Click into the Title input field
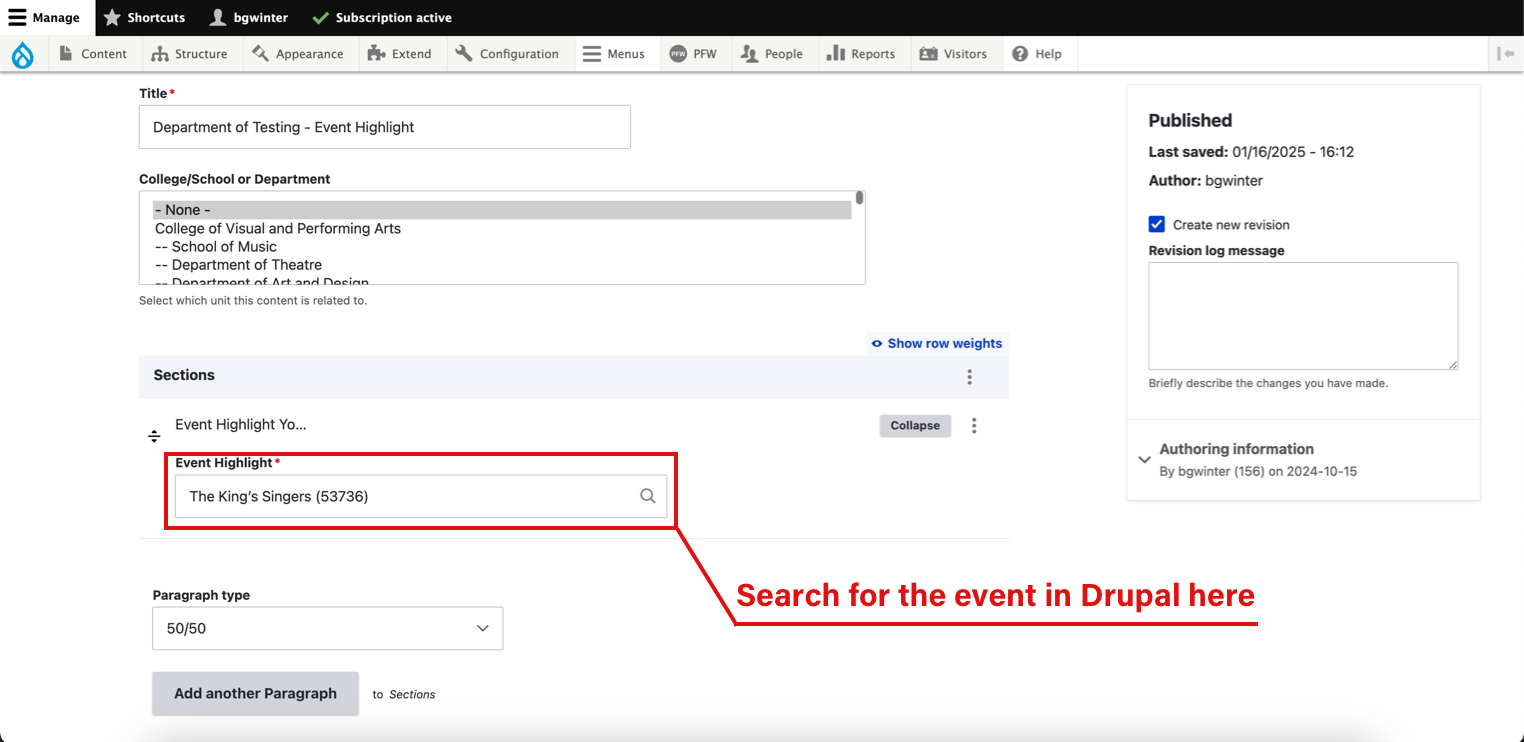 click(385, 127)
